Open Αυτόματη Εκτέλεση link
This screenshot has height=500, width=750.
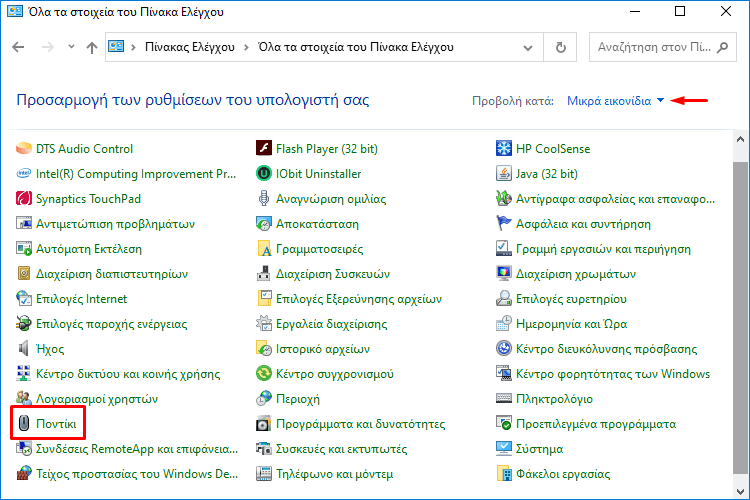pyautogui.click(x=89, y=249)
